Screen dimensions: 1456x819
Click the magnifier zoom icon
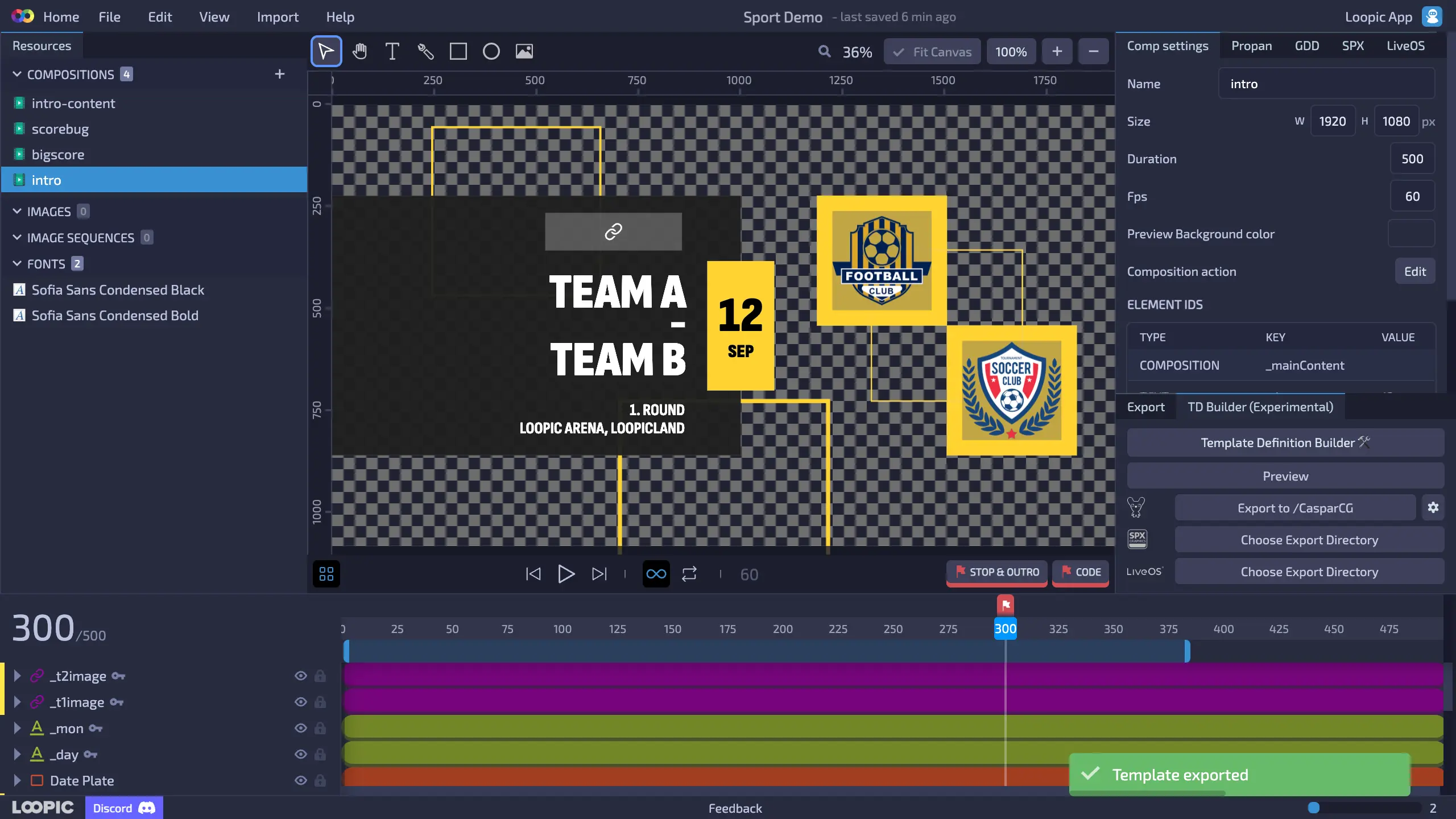click(x=824, y=52)
